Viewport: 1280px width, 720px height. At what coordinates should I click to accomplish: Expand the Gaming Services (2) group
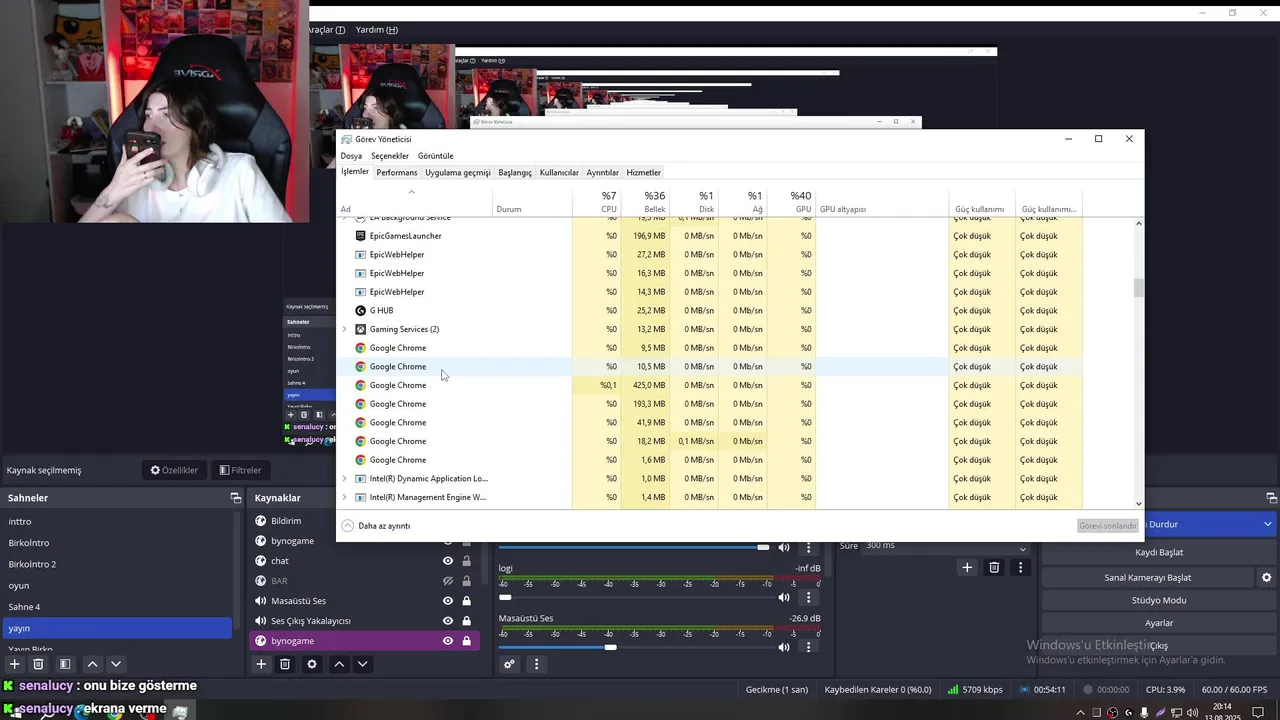pos(345,329)
